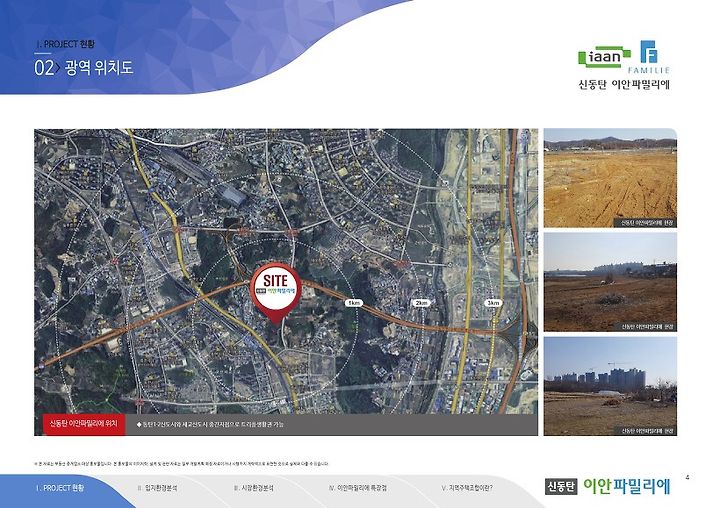Viewport: 720px width, 508px height.
Task: Open the 'IV. 이안파밀리에 특장점' tab
Action: point(358,488)
